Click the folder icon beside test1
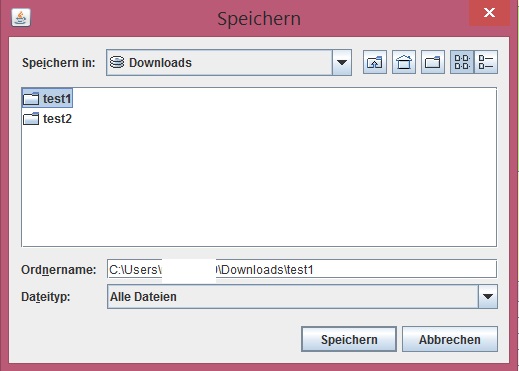 tap(31, 98)
